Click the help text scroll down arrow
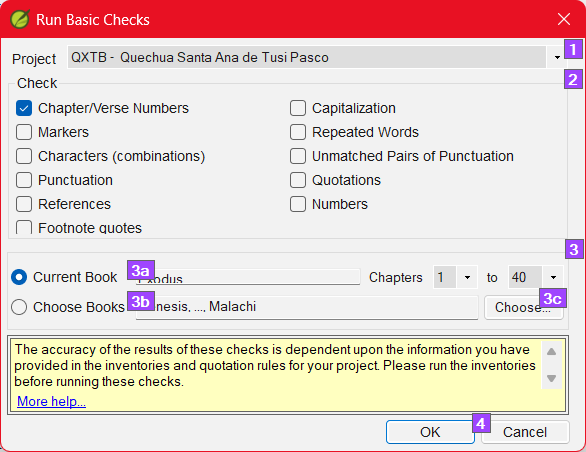The image size is (586, 452). pyautogui.click(x=552, y=378)
